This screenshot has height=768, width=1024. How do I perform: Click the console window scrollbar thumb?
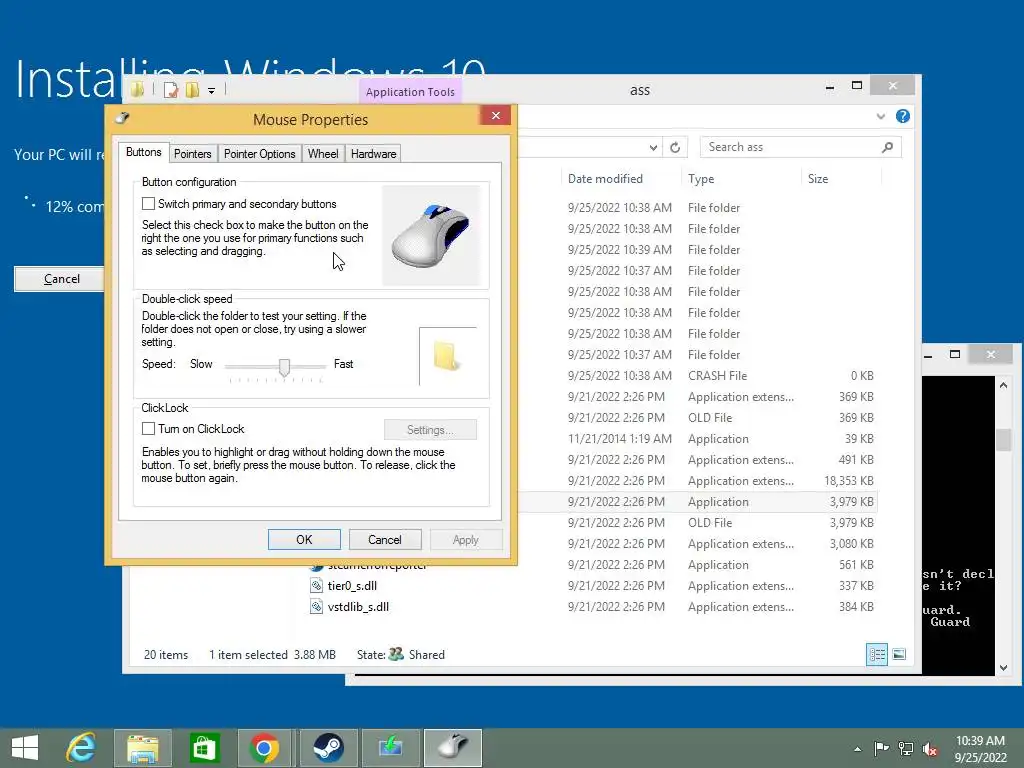click(x=1004, y=439)
